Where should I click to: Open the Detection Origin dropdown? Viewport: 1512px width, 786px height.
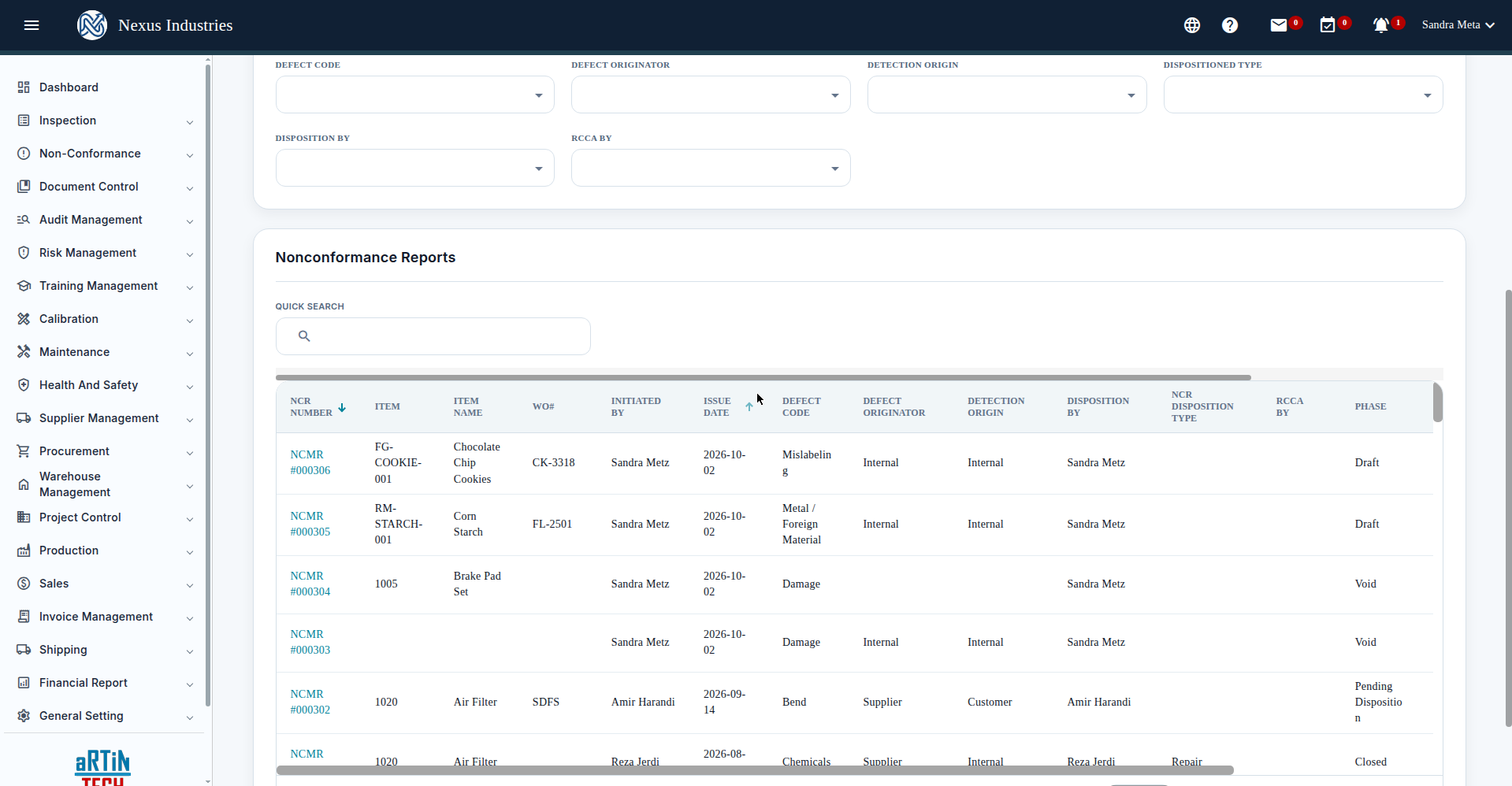tap(1007, 95)
